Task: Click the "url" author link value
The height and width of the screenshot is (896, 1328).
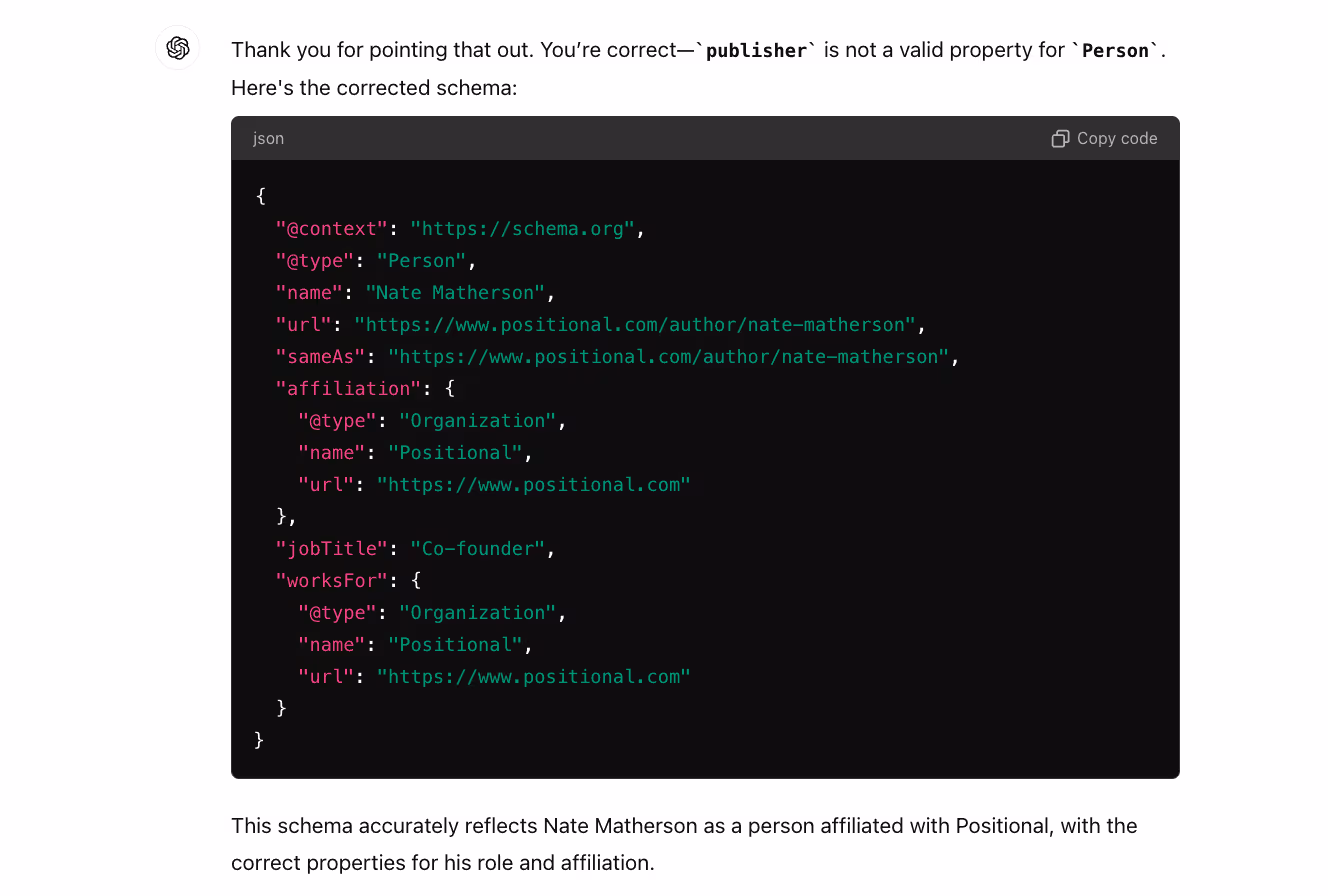Action: [x=635, y=325]
